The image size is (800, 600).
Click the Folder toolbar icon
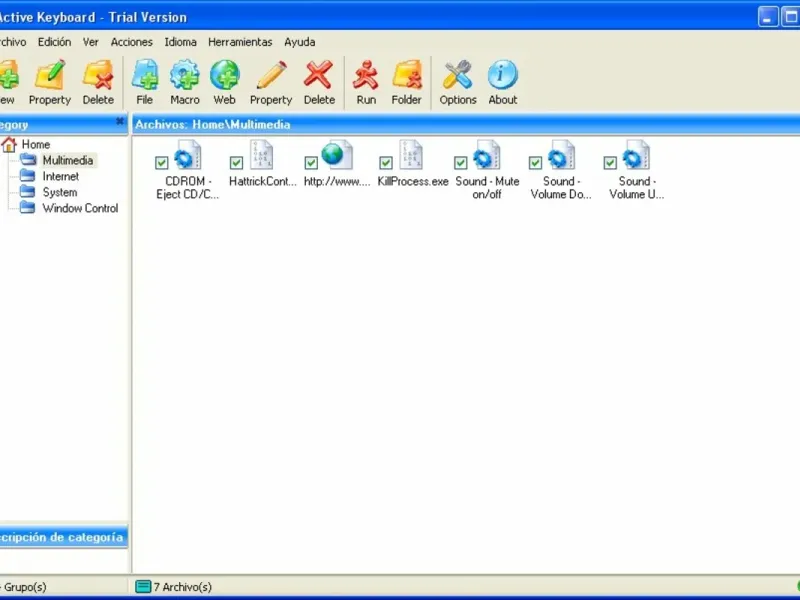[407, 75]
